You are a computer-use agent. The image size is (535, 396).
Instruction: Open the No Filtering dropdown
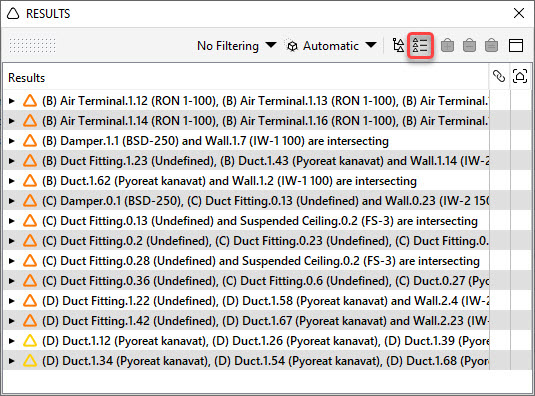(236, 45)
